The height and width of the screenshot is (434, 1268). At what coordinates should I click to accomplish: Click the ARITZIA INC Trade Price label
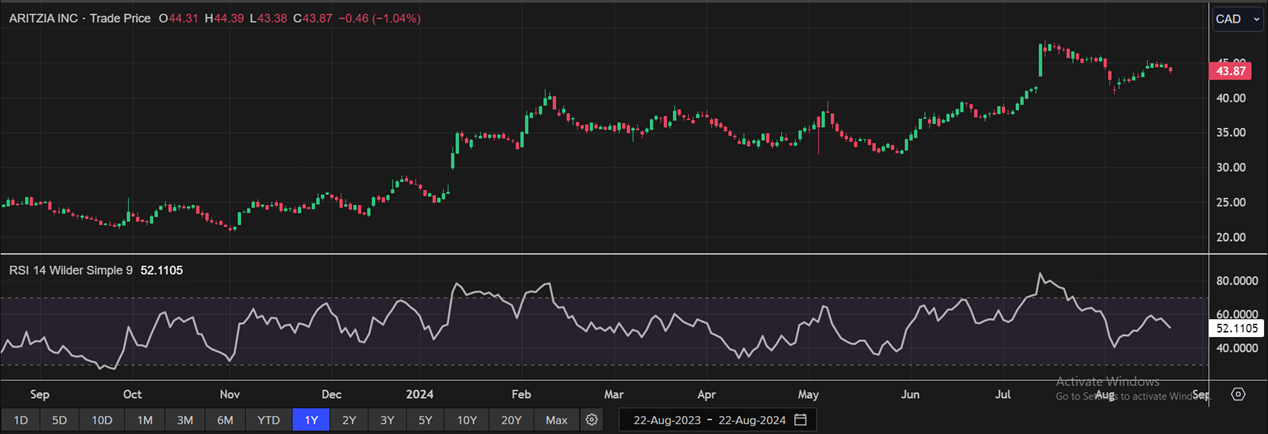[78, 19]
